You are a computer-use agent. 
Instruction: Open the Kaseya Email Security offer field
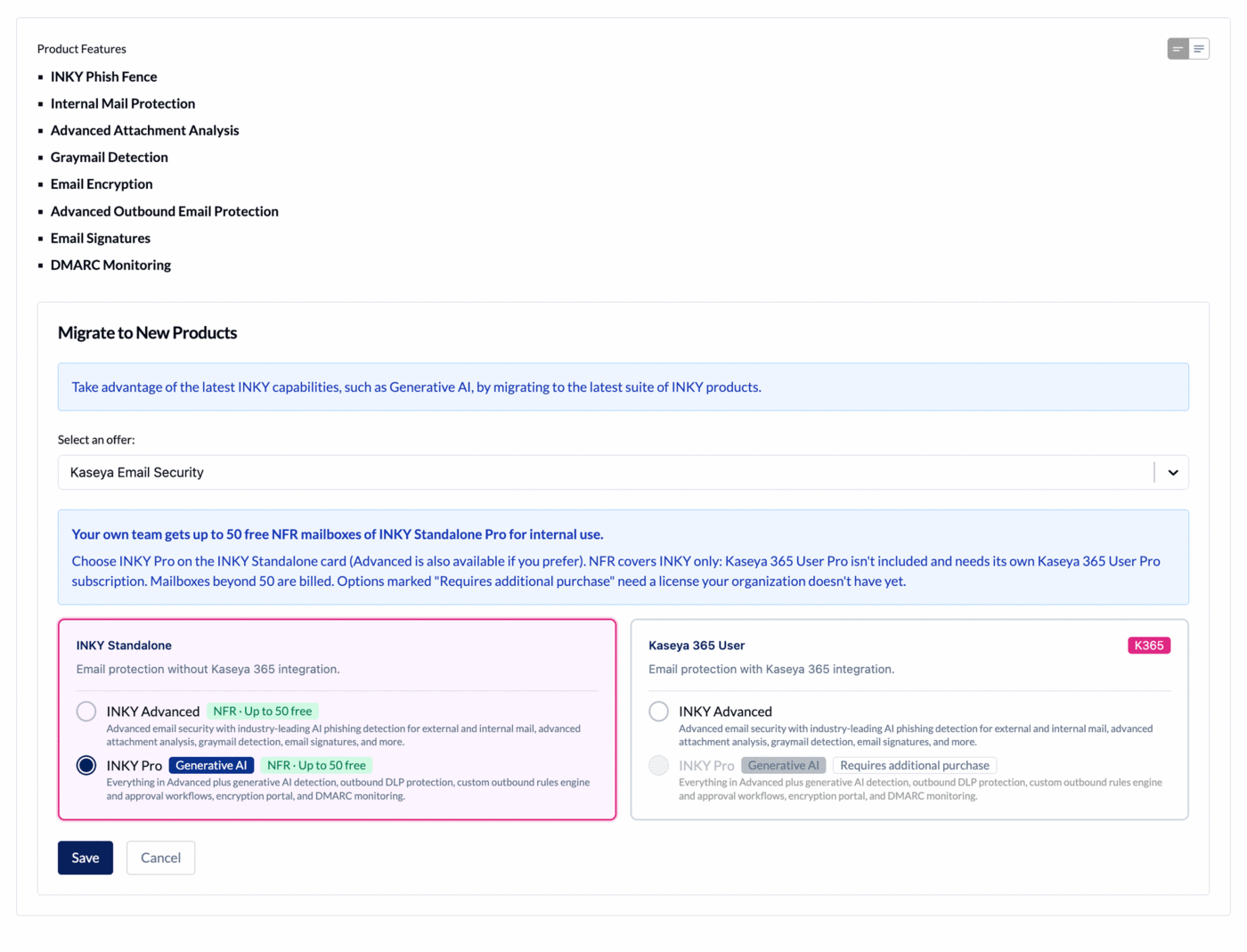pos(623,473)
